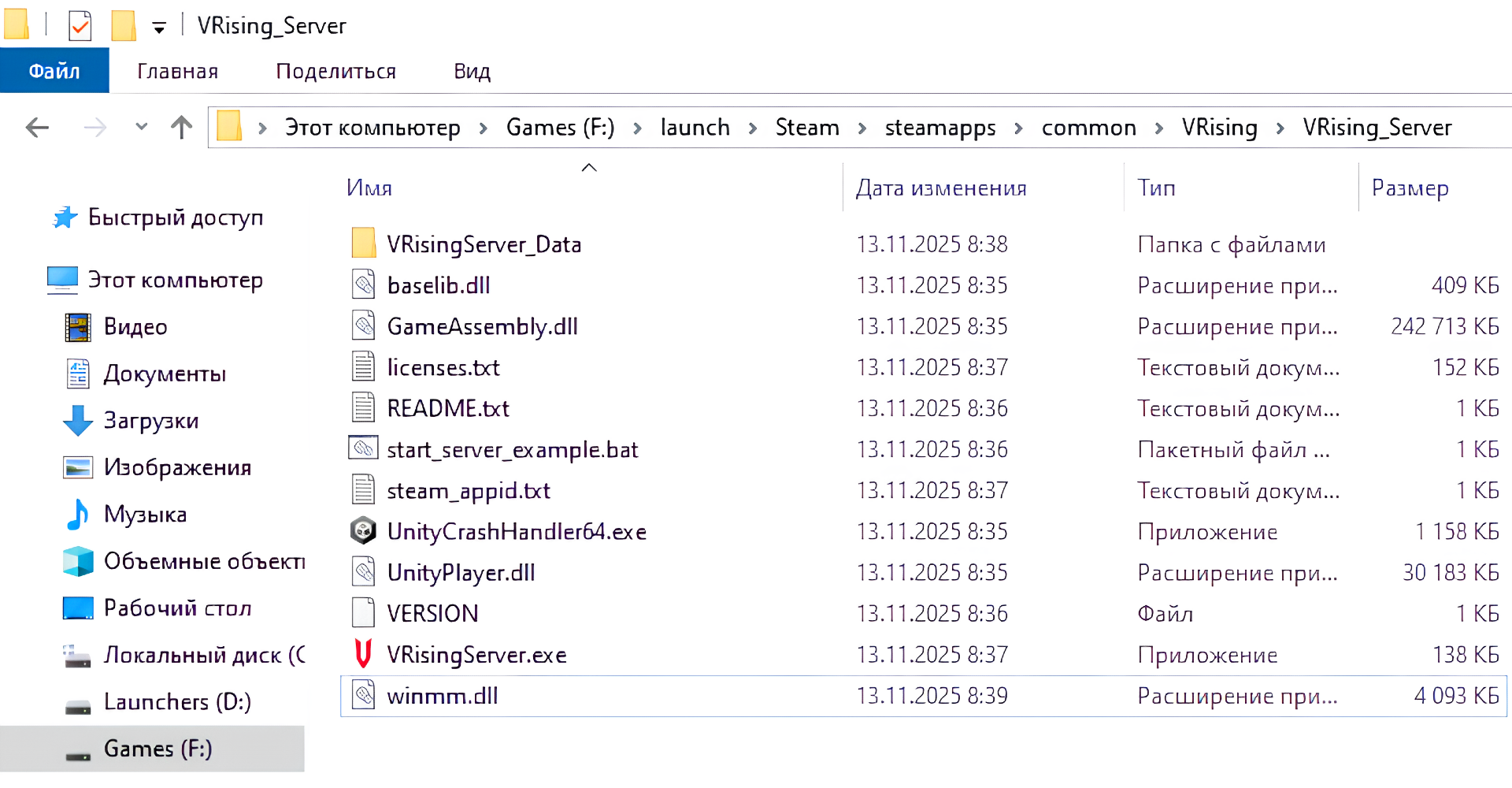Click the Видео film icon
The height and width of the screenshot is (788, 1512).
[x=78, y=327]
